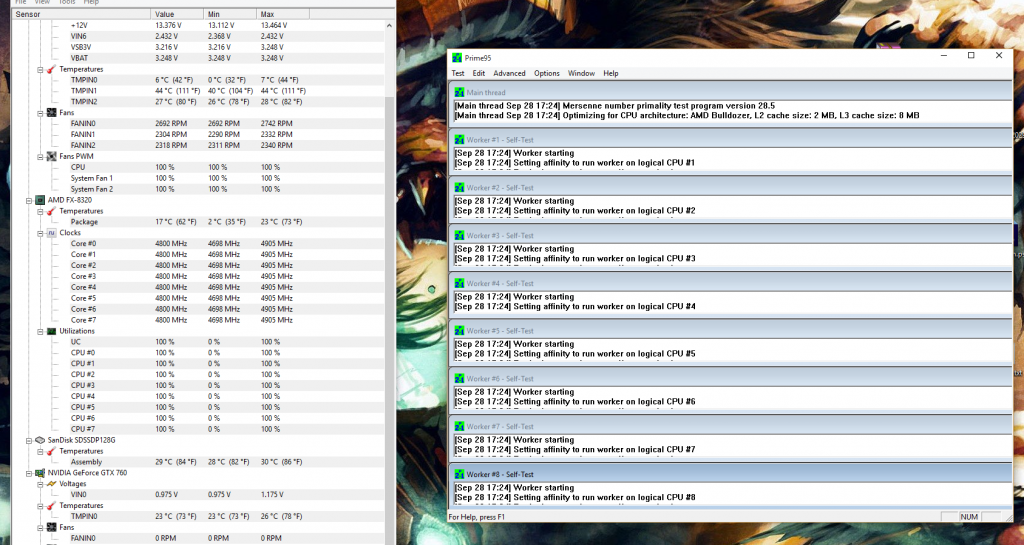Collapse the motherboard Temperatures node above TMPIN0

click(40, 69)
